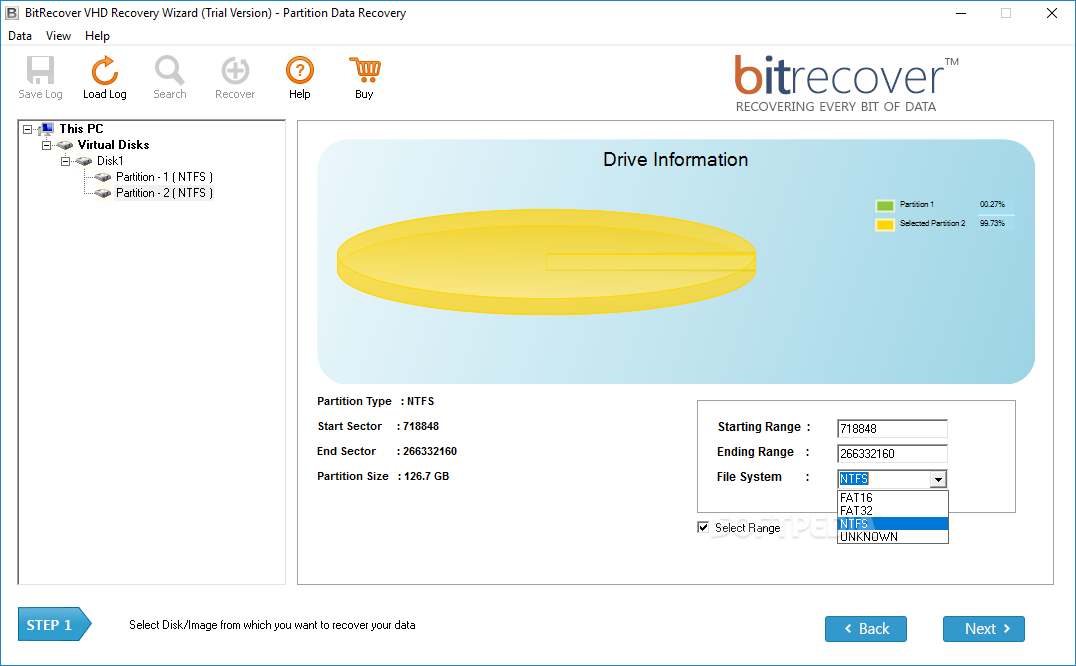
Task: Click the bitrecover logo
Action: point(846,83)
